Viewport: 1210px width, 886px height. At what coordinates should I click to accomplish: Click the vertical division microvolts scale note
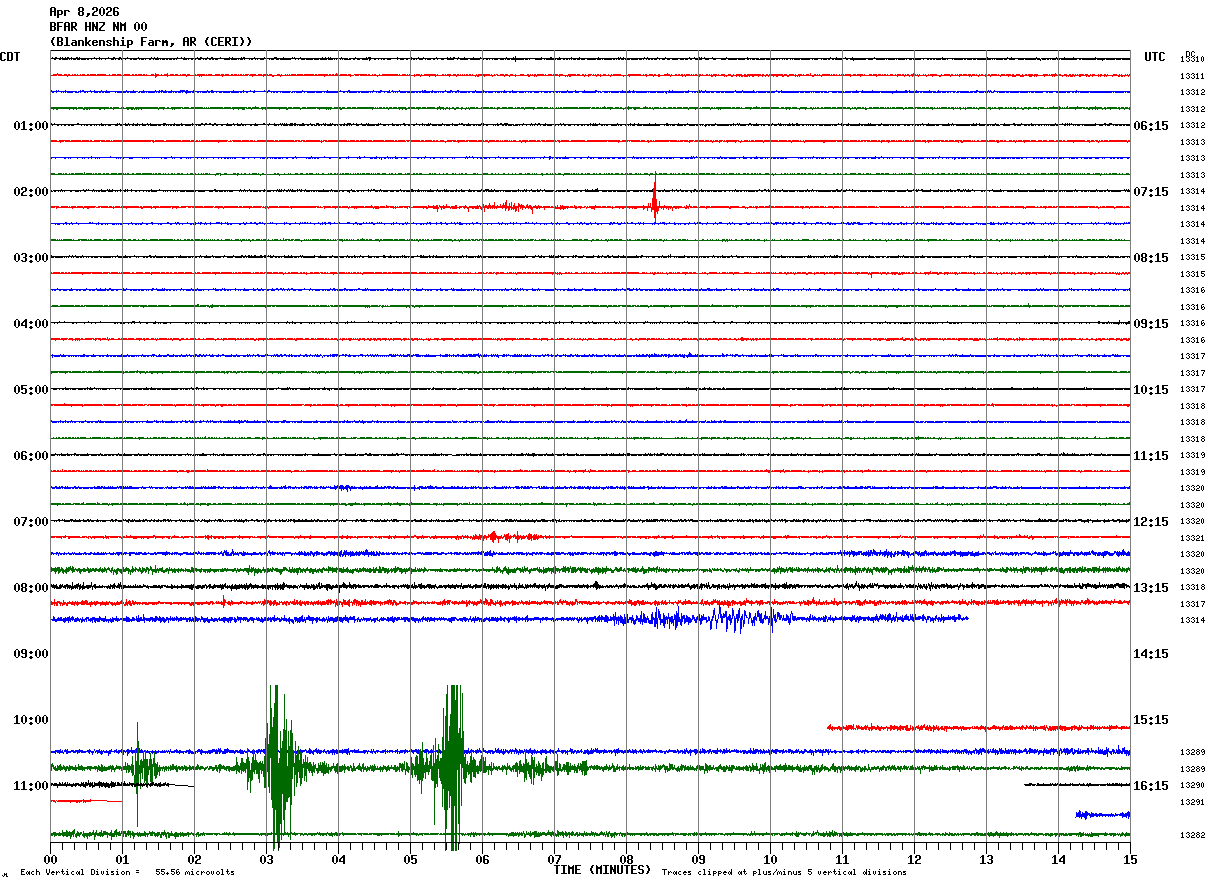pyautogui.click(x=127, y=873)
